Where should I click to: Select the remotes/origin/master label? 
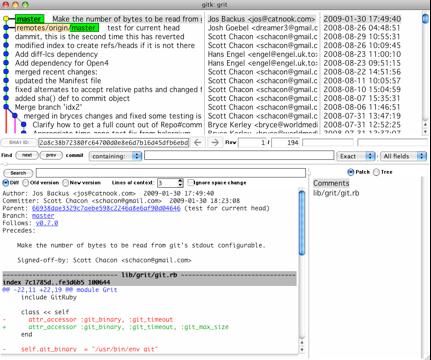57,28
